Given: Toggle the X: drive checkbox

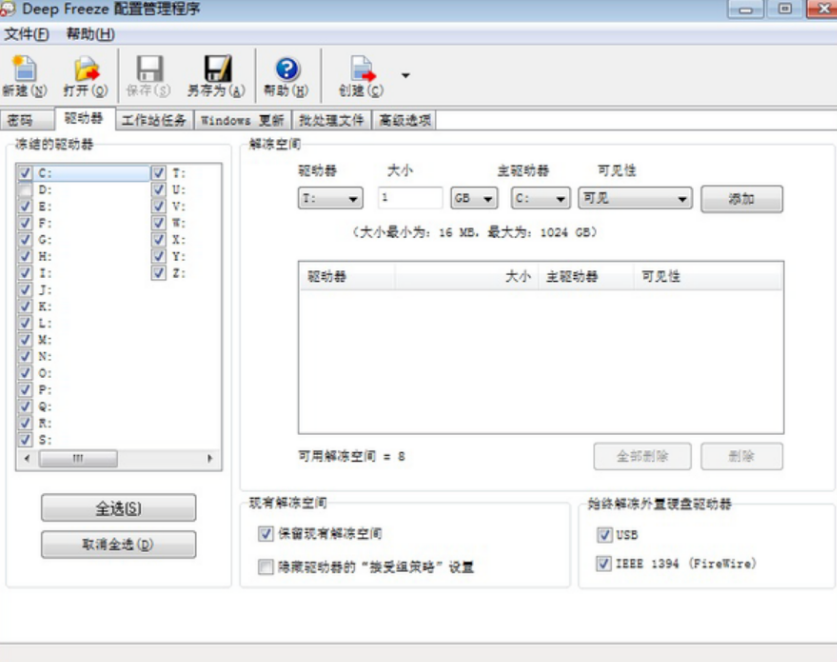Looking at the screenshot, I should pyautogui.click(x=159, y=240).
